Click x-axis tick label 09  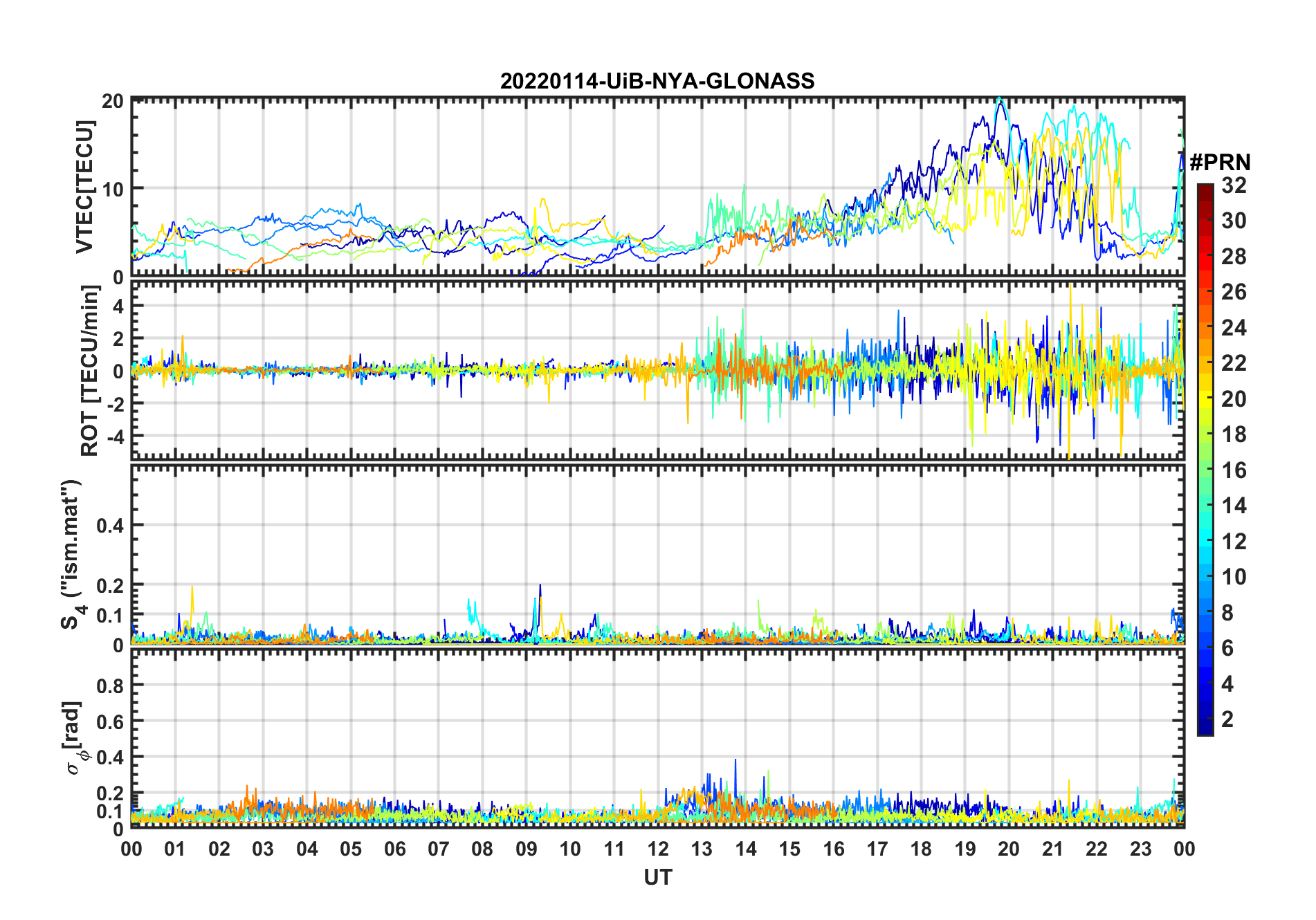pyautogui.click(x=526, y=849)
